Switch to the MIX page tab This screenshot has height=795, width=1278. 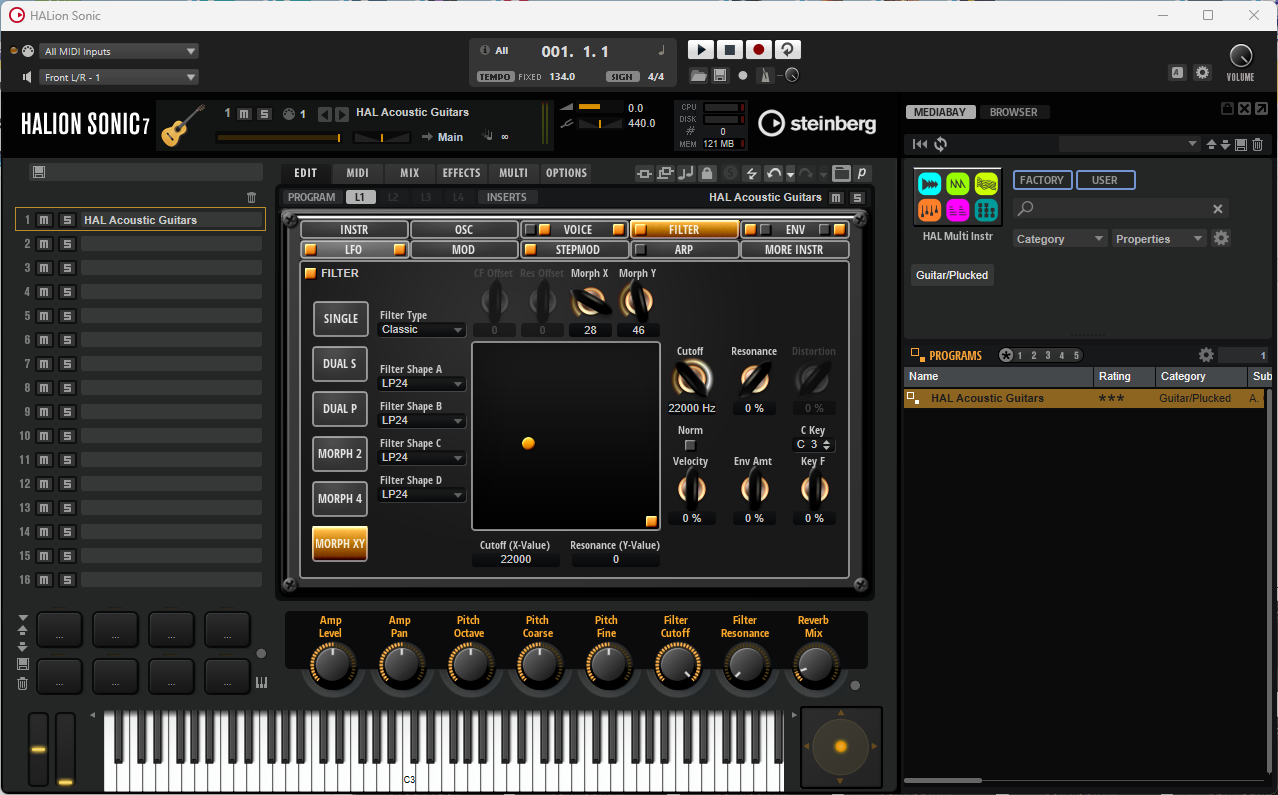(x=410, y=173)
